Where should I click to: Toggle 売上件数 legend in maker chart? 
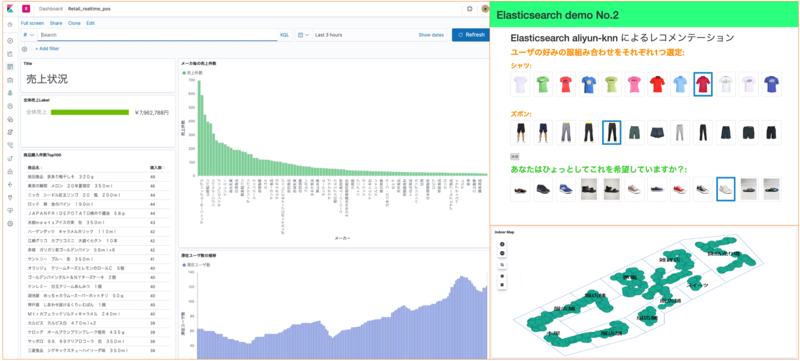(x=192, y=73)
